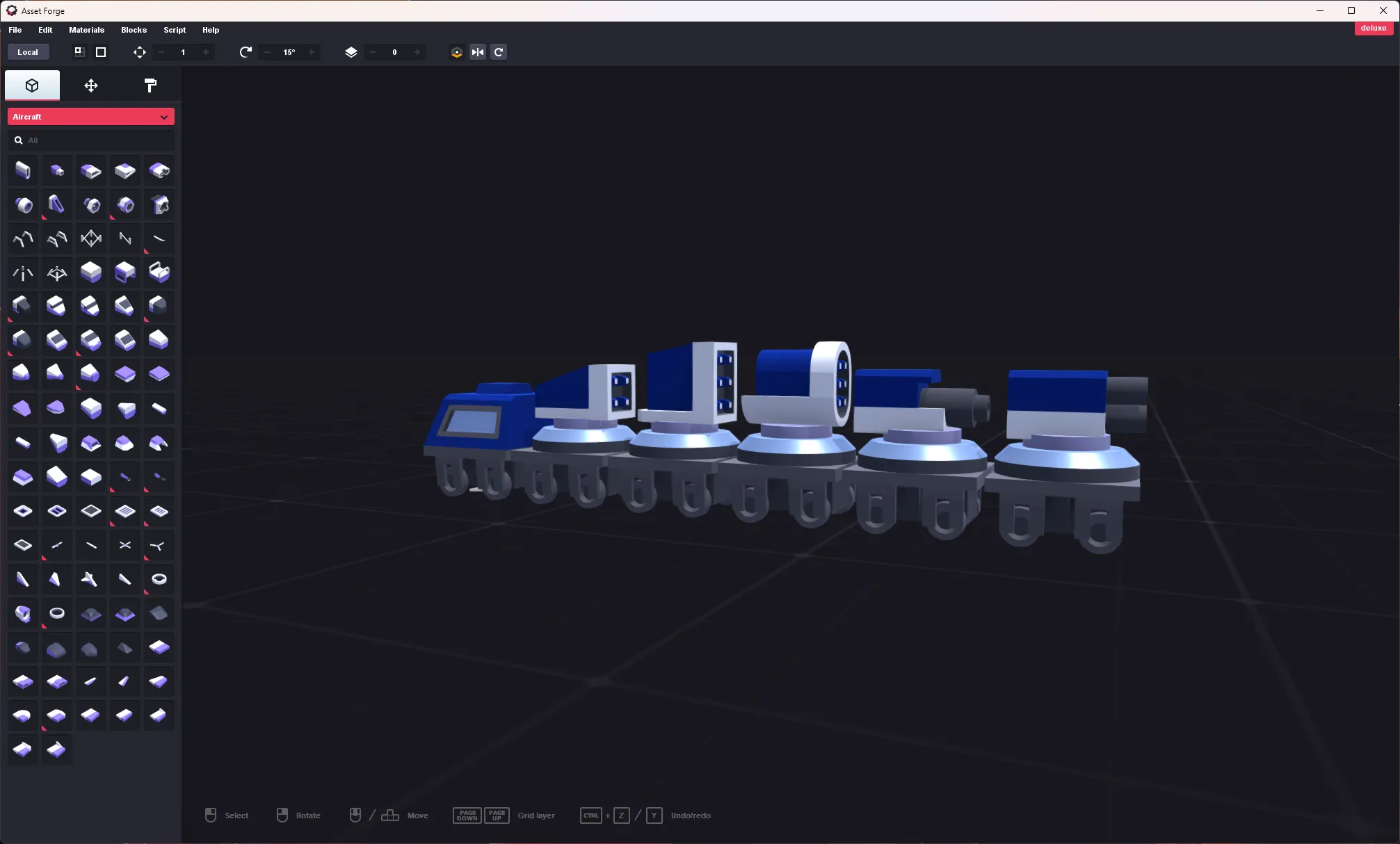Increase the rotation angle with plus stepper
Viewport: 1400px width, 844px height.
pos(311,52)
